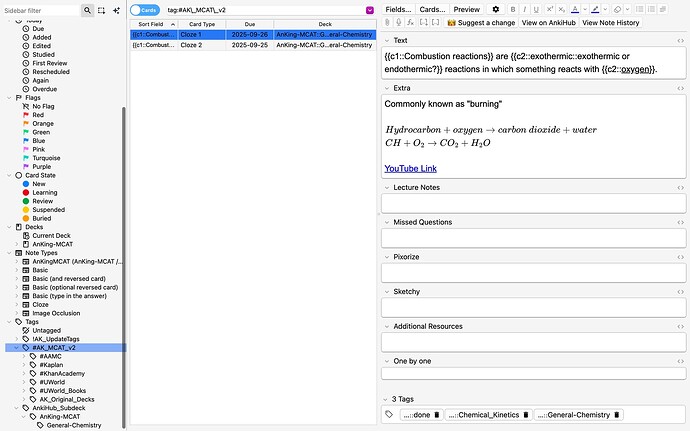
Task: Apply bold formatting in editor toolbar
Action: [511, 9]
